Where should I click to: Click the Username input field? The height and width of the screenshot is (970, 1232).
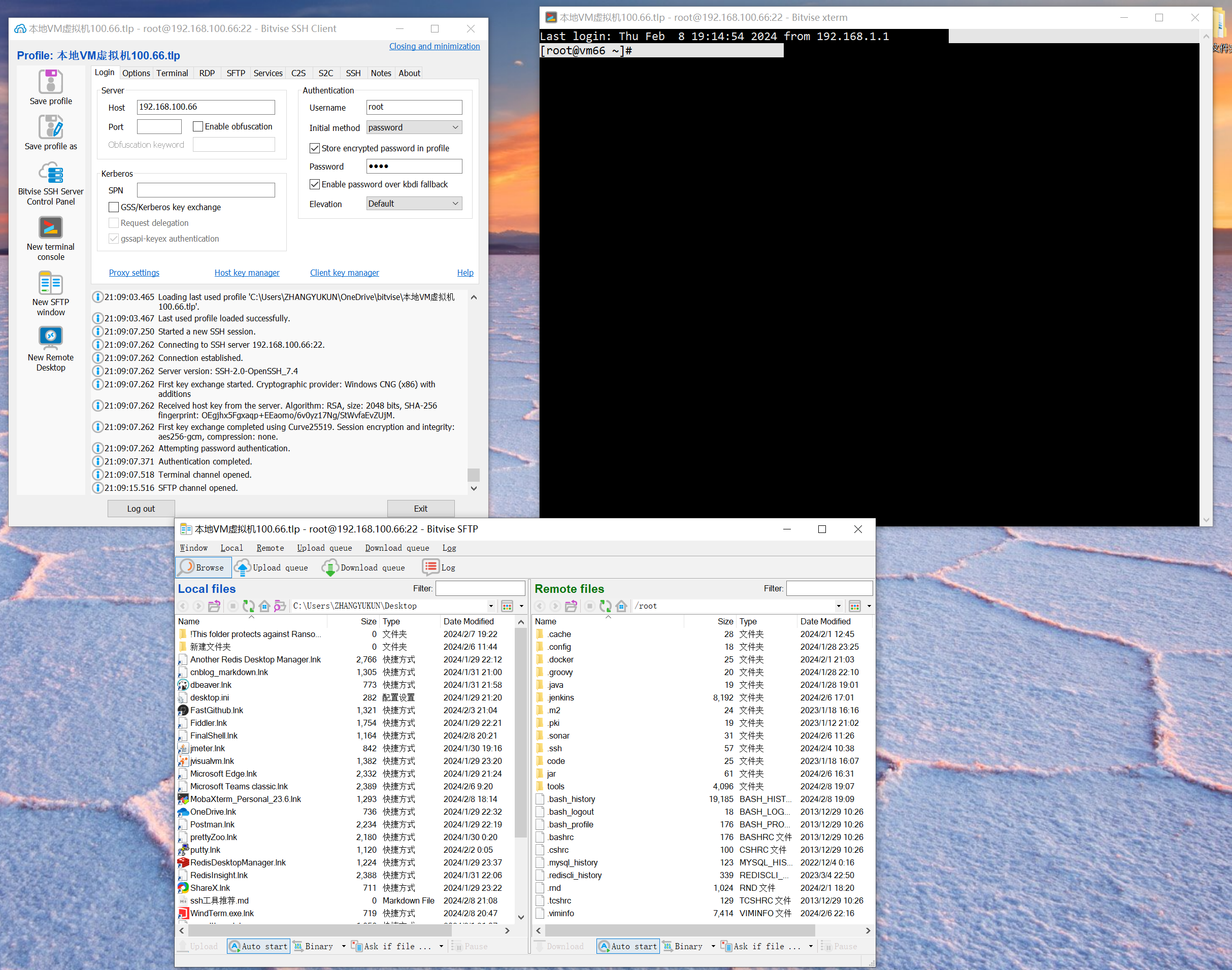414,107
